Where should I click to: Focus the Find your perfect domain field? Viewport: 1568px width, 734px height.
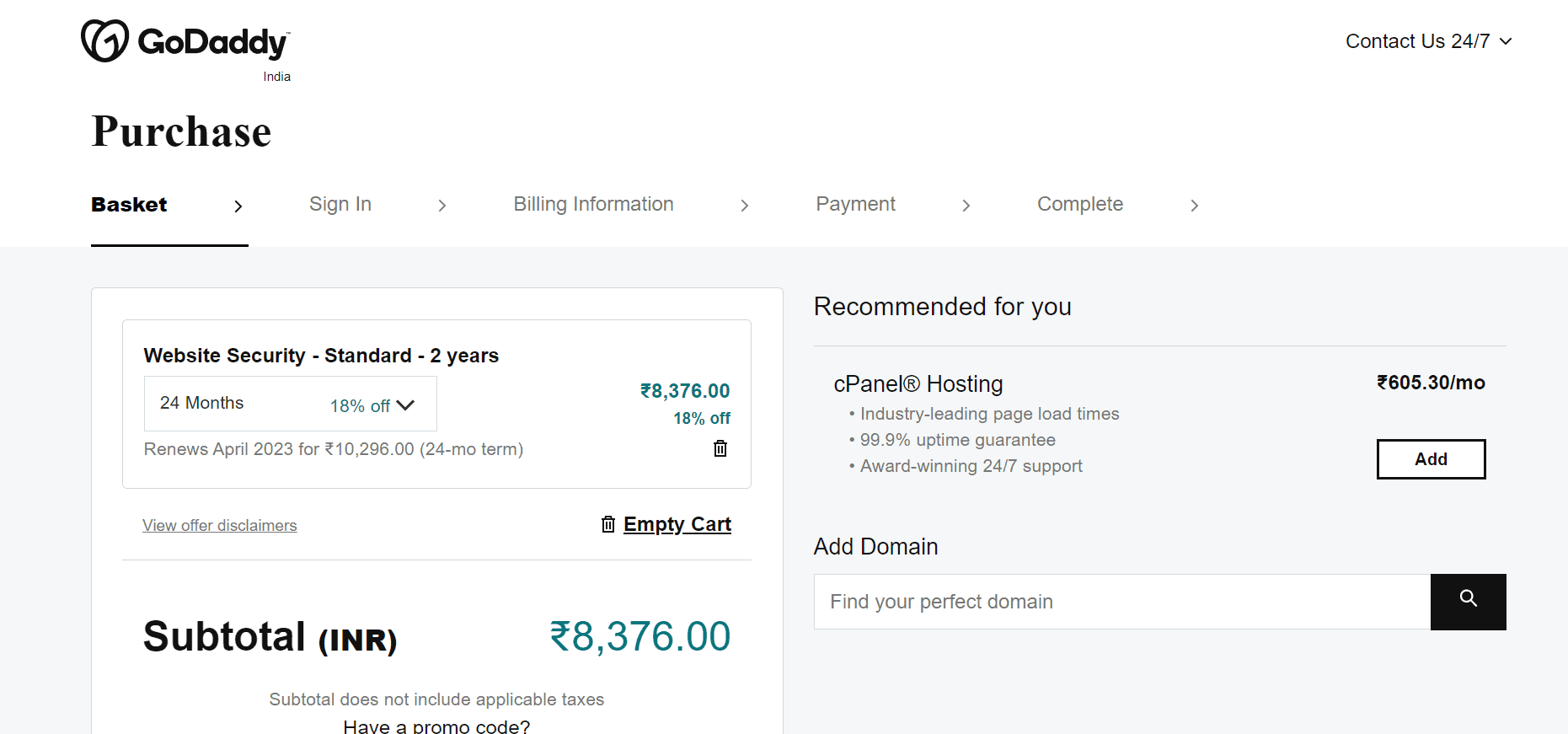(1122, 602)
